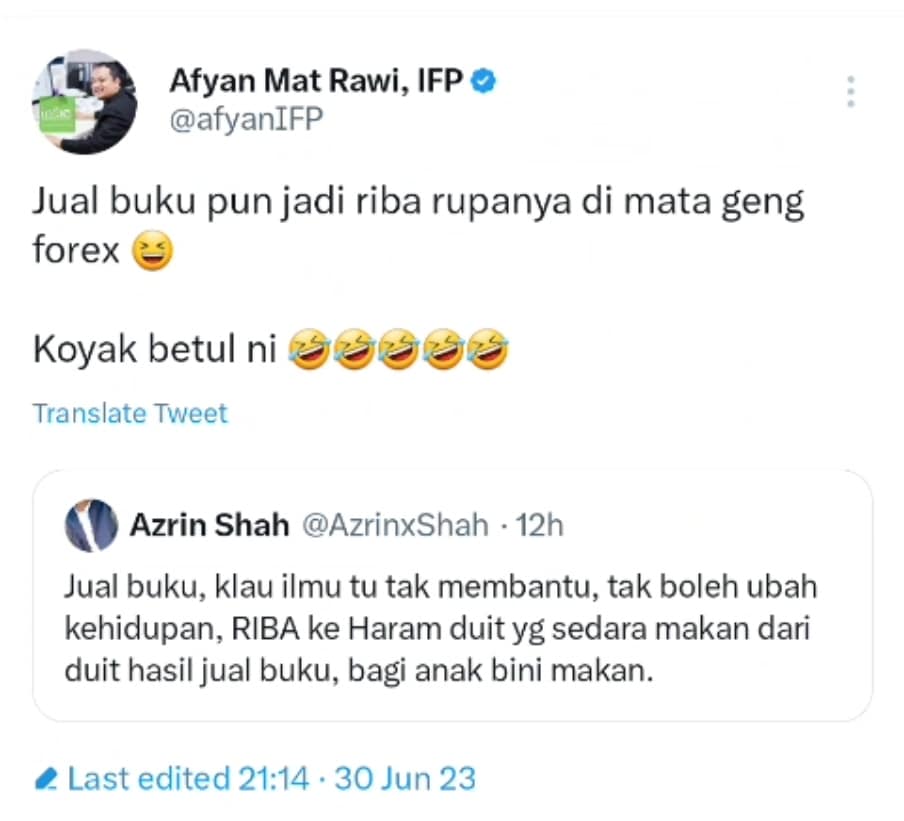The width and height of the screenshot is (904, 821).
Task: Open the @afyanIFP handle
Action: 246,119
